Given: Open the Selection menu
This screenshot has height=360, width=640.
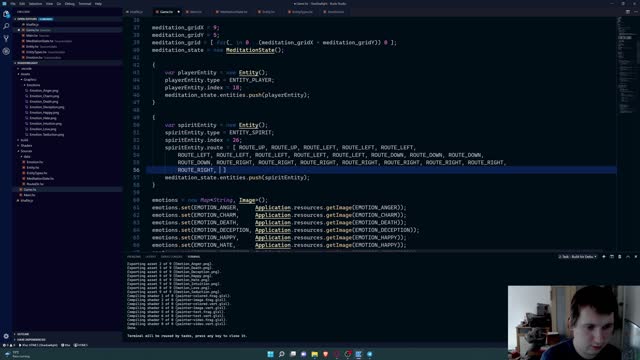Looking at the screenshot, I should tap(35, 4).
